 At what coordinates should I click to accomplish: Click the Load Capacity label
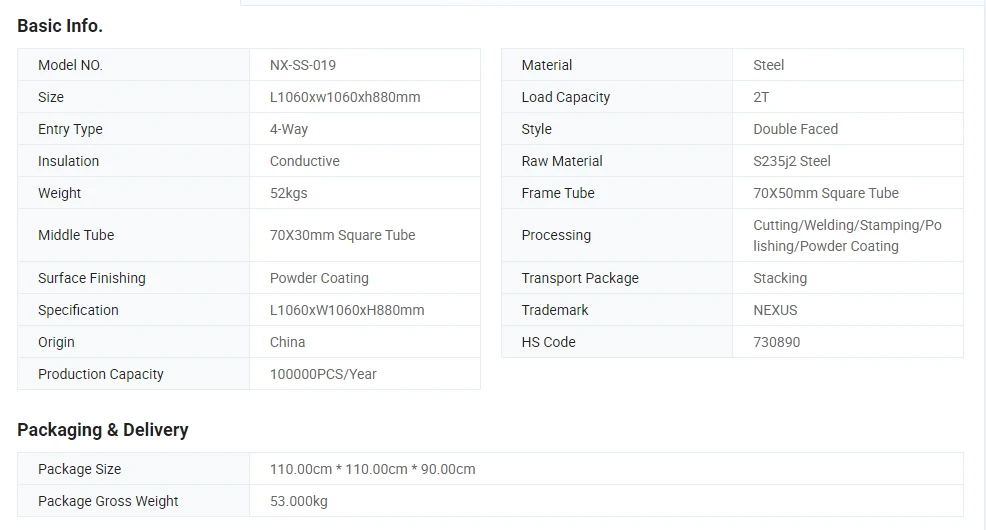[x=566, y=97]
